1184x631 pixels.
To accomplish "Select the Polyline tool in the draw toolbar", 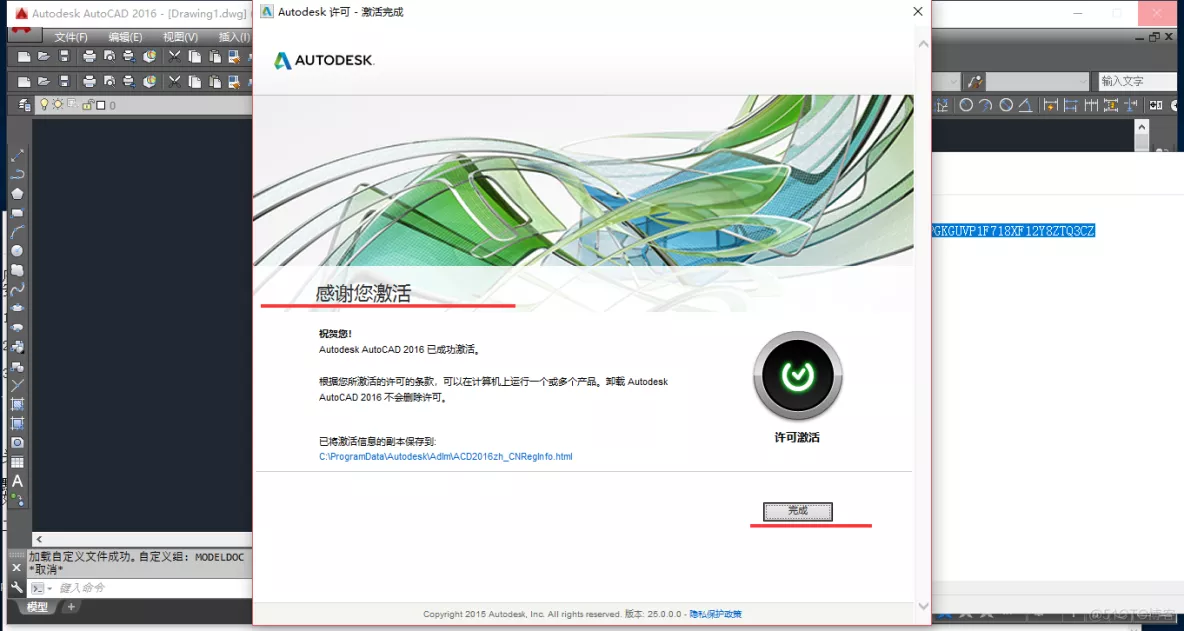I will coord(17,174).
